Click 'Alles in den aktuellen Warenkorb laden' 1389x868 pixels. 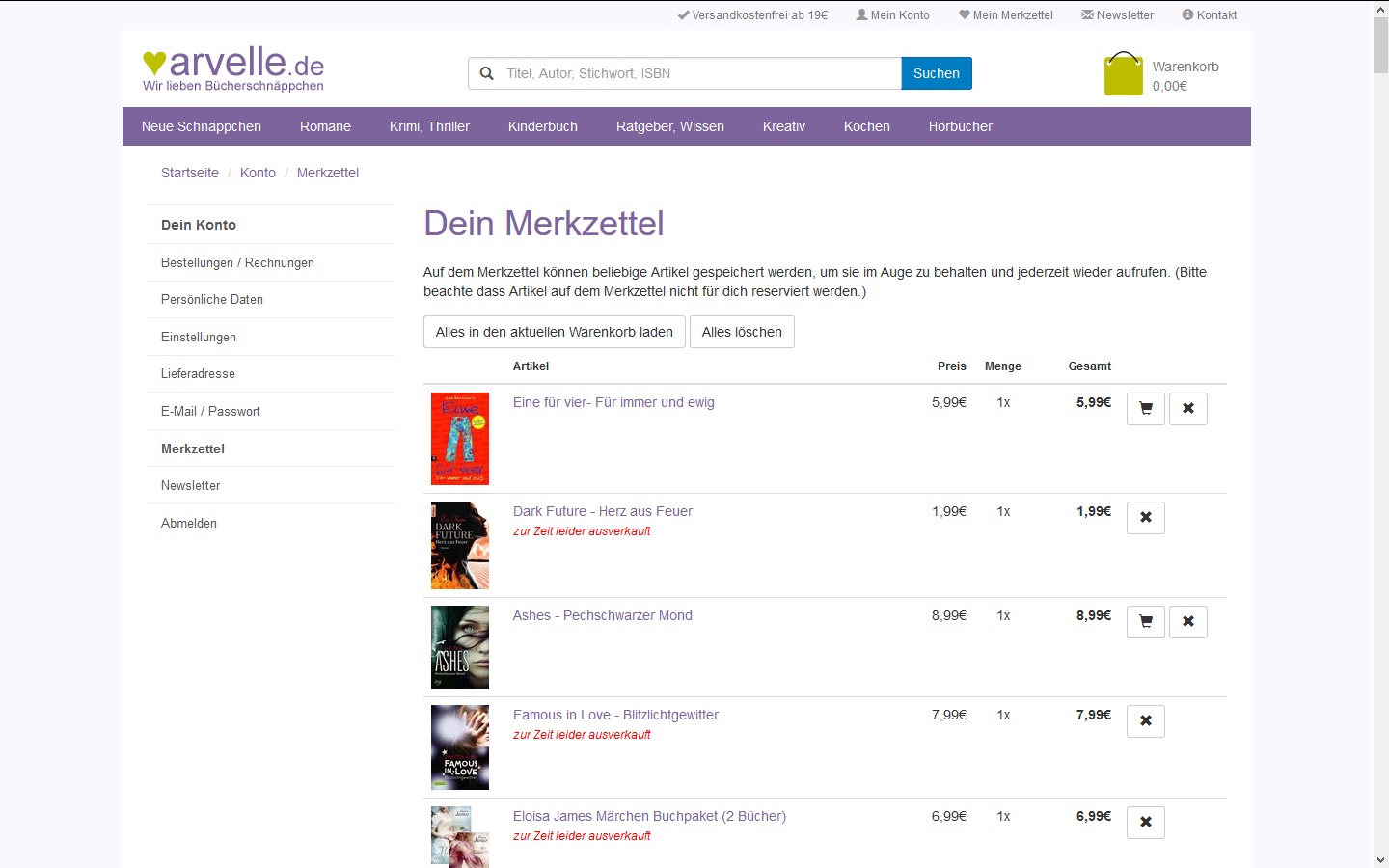555,332
